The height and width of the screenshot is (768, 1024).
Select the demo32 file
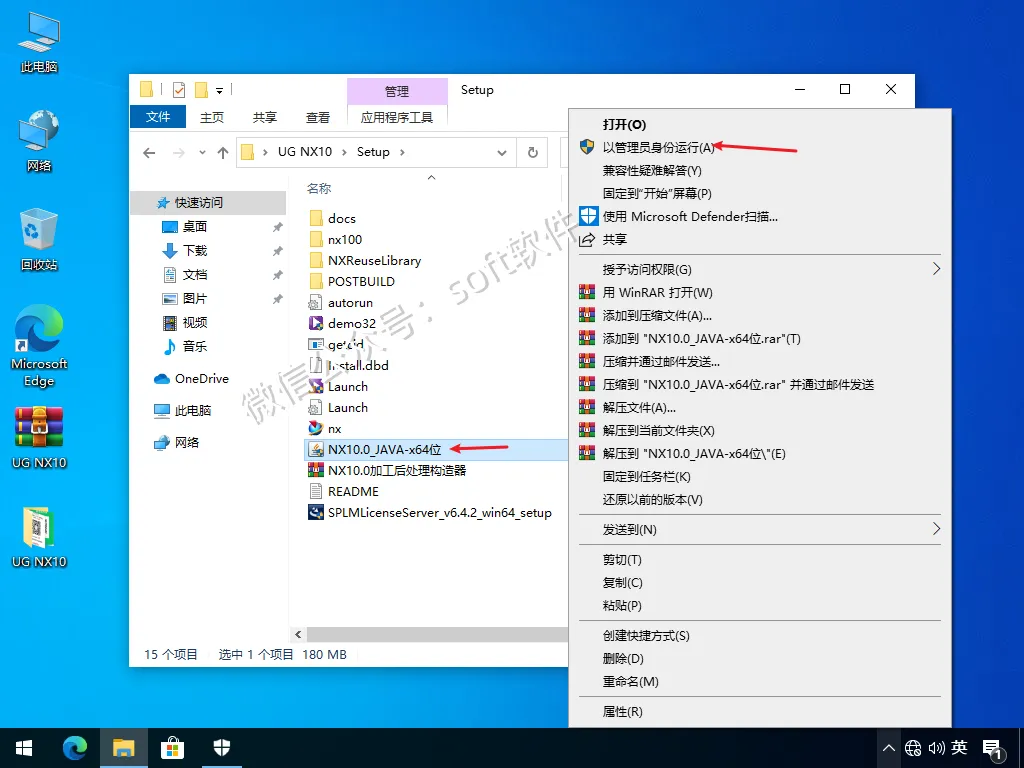point(351,323)
